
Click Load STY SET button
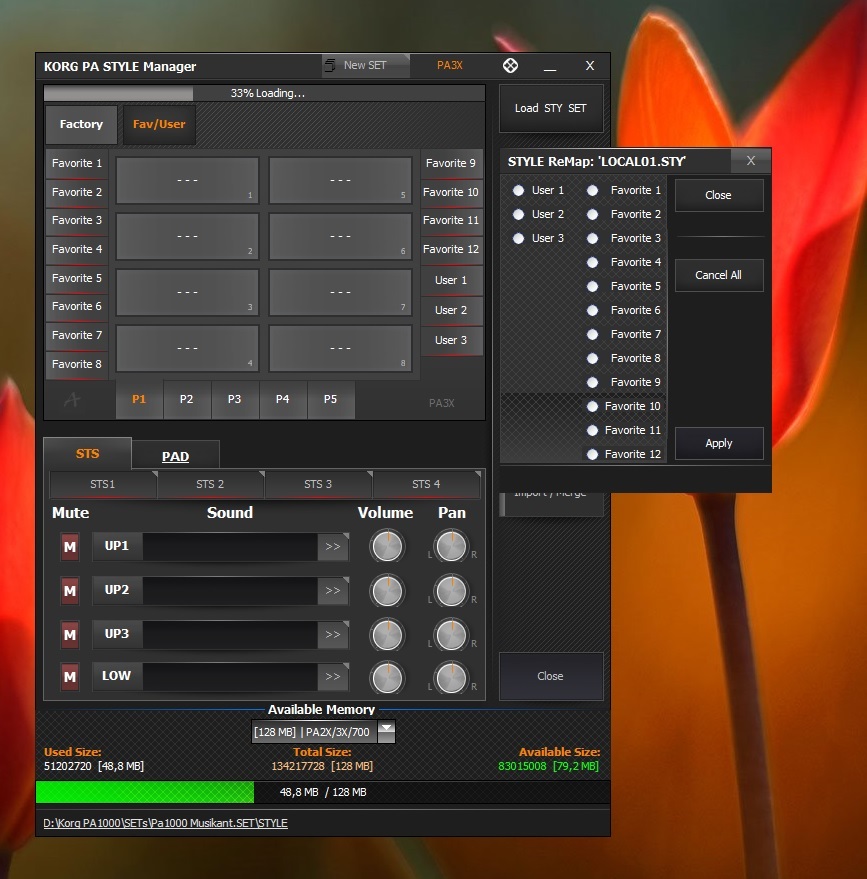[x=551, y=108]
